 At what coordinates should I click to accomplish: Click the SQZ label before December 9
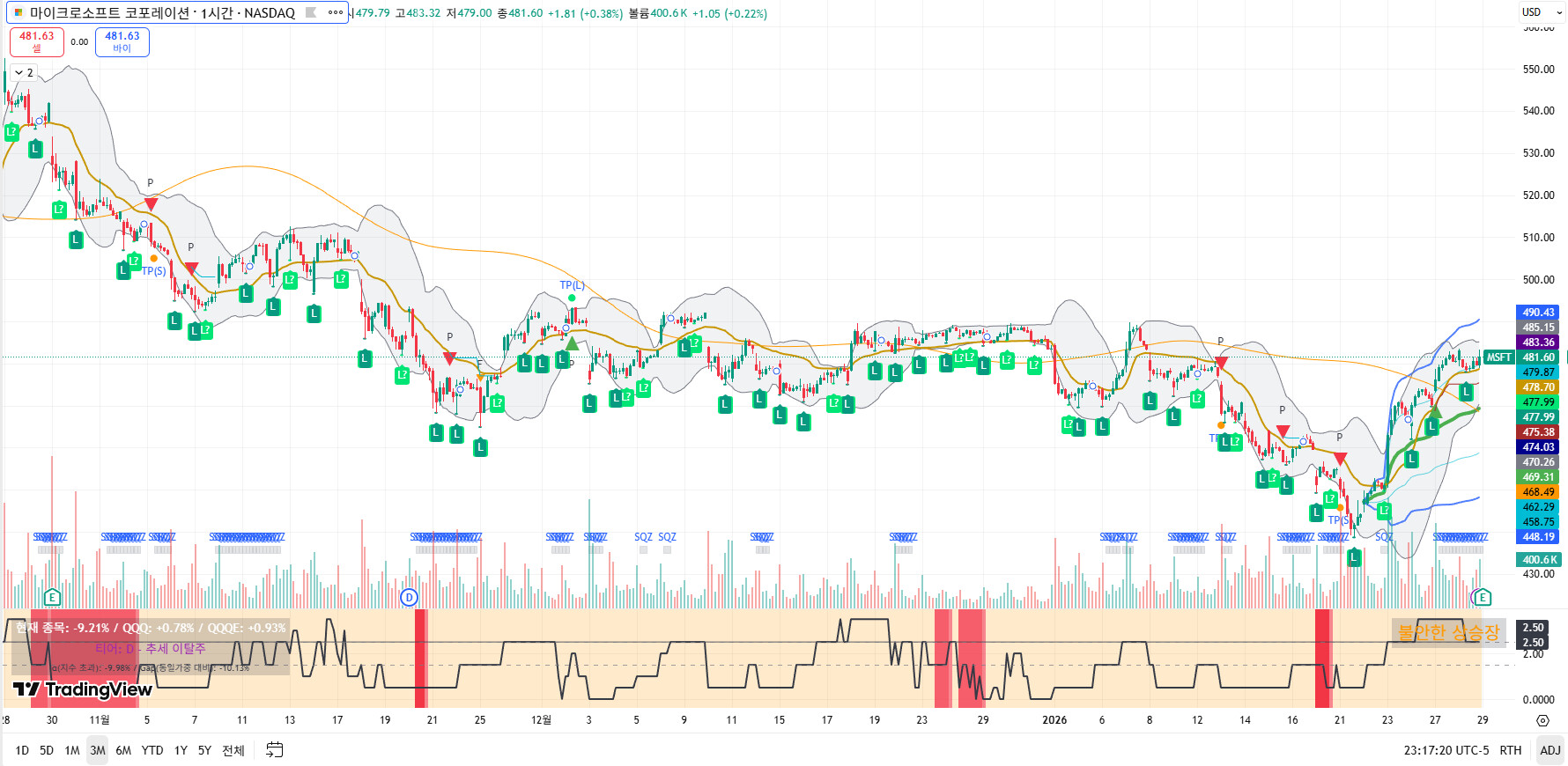[667, 537]
